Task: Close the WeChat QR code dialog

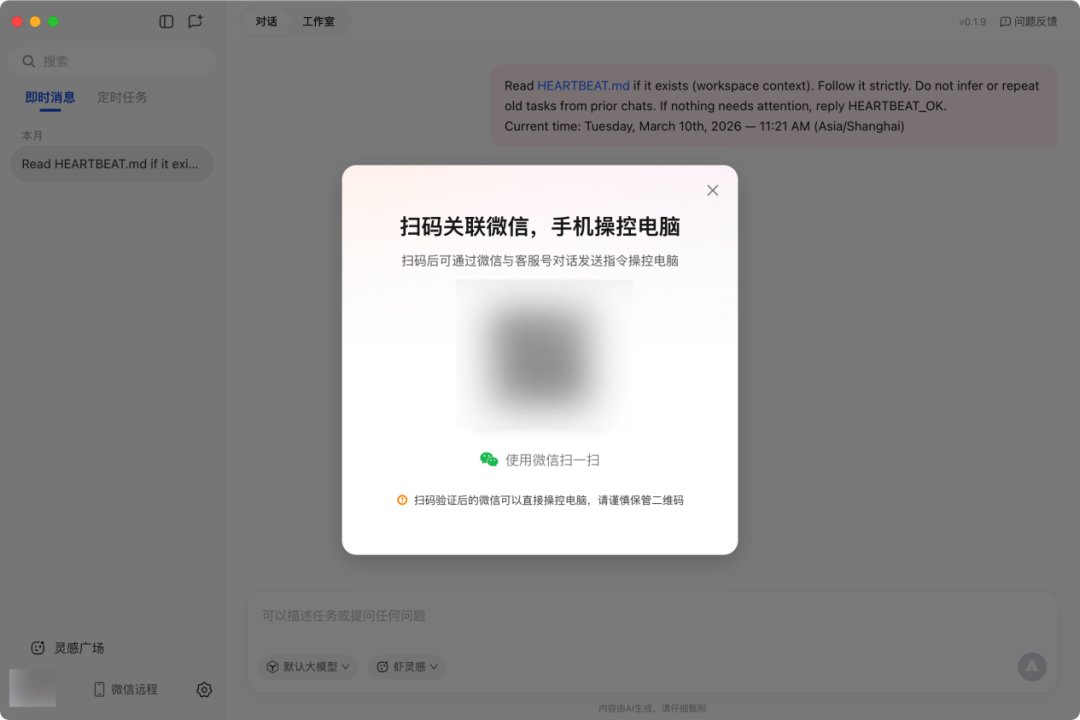Action: 712,190
